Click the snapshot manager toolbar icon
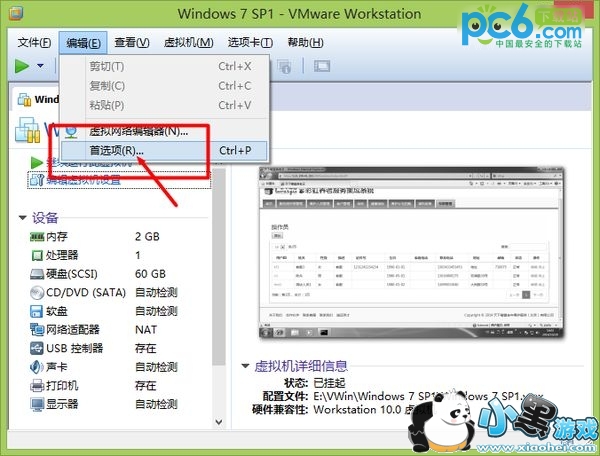This screenshot has height=456, width=600. tap(284, 66)
